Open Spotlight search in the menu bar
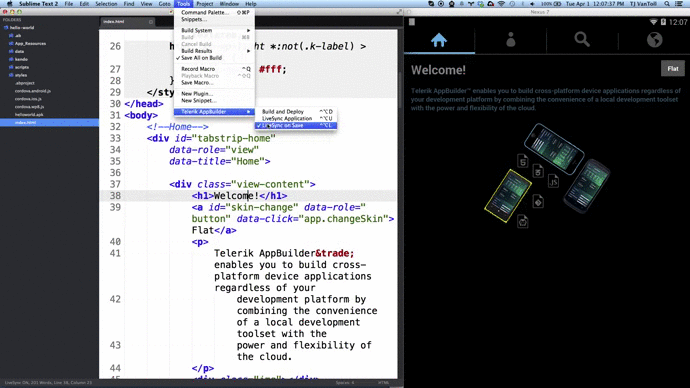The image size is (690, 388). pos(667,4)
